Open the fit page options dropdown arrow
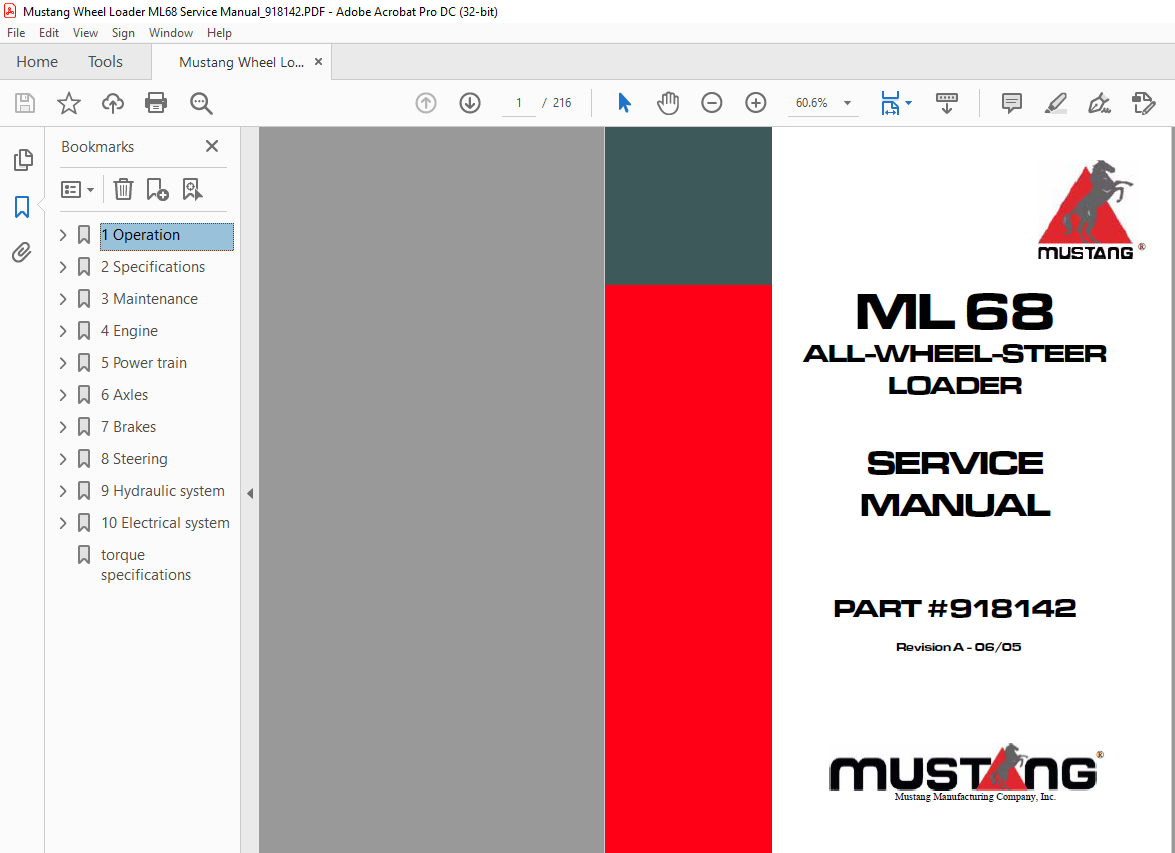Screen dimensions: 1175x853 pos(908,103)
